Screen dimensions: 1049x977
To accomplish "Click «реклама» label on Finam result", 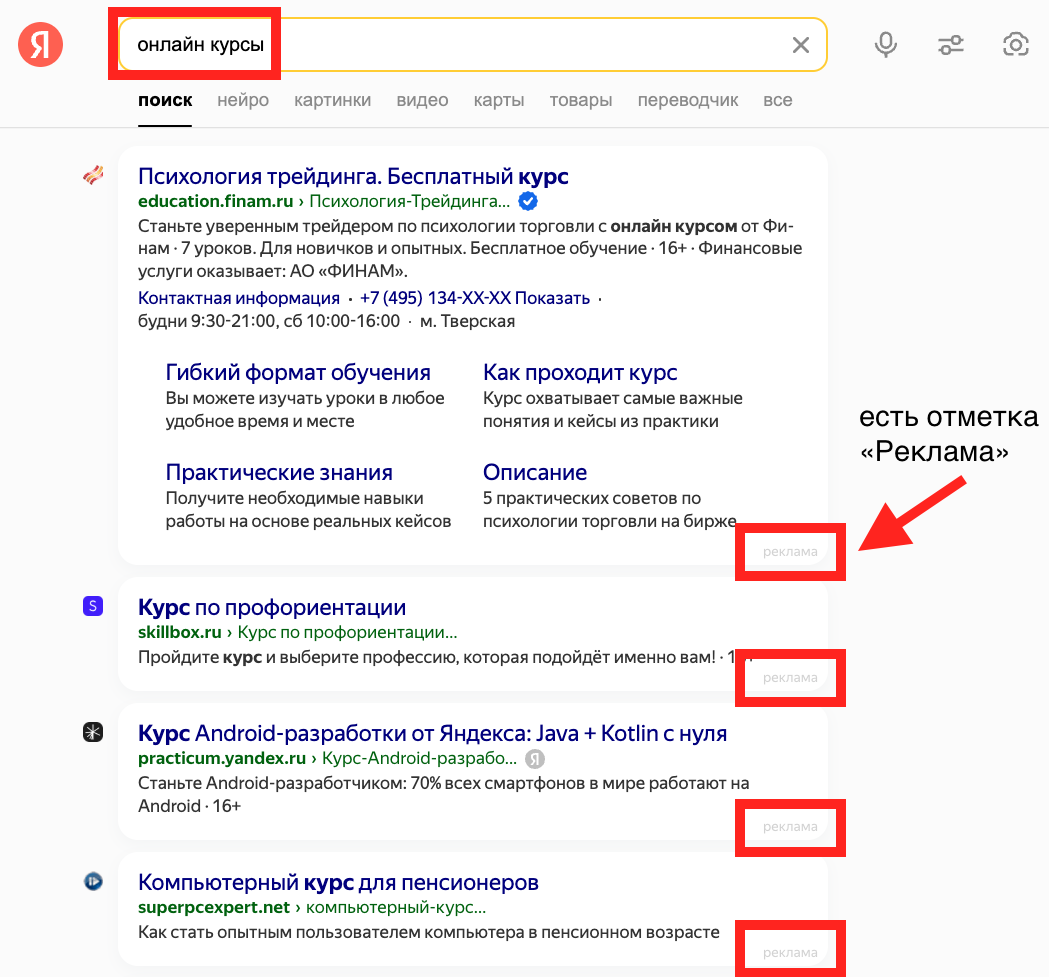I will coord(790,552).
